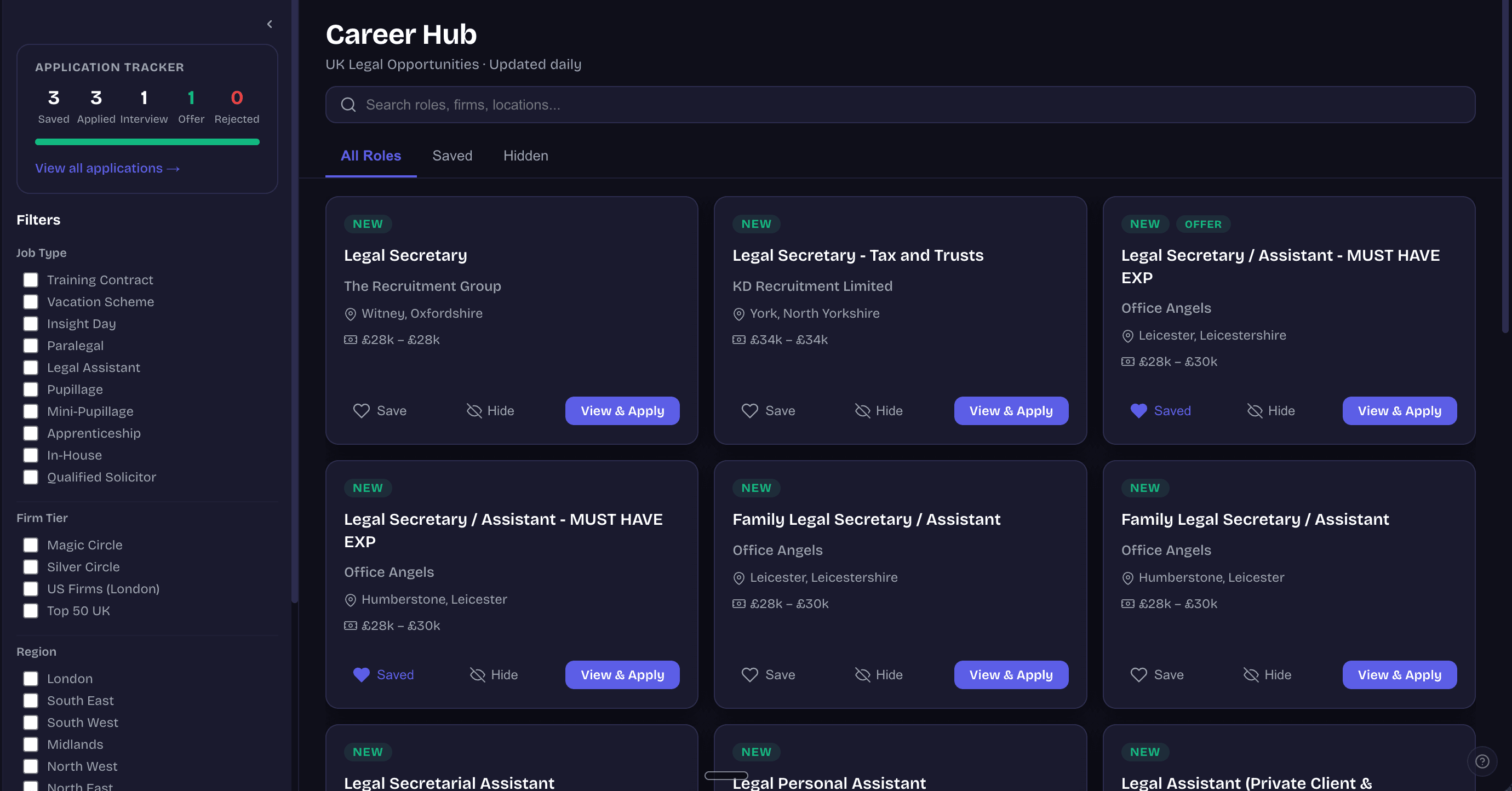This screenshot has width=1512, height=791.
Task: Click salary icon beside £28k – £28k
Action: (x=351, y=340)
